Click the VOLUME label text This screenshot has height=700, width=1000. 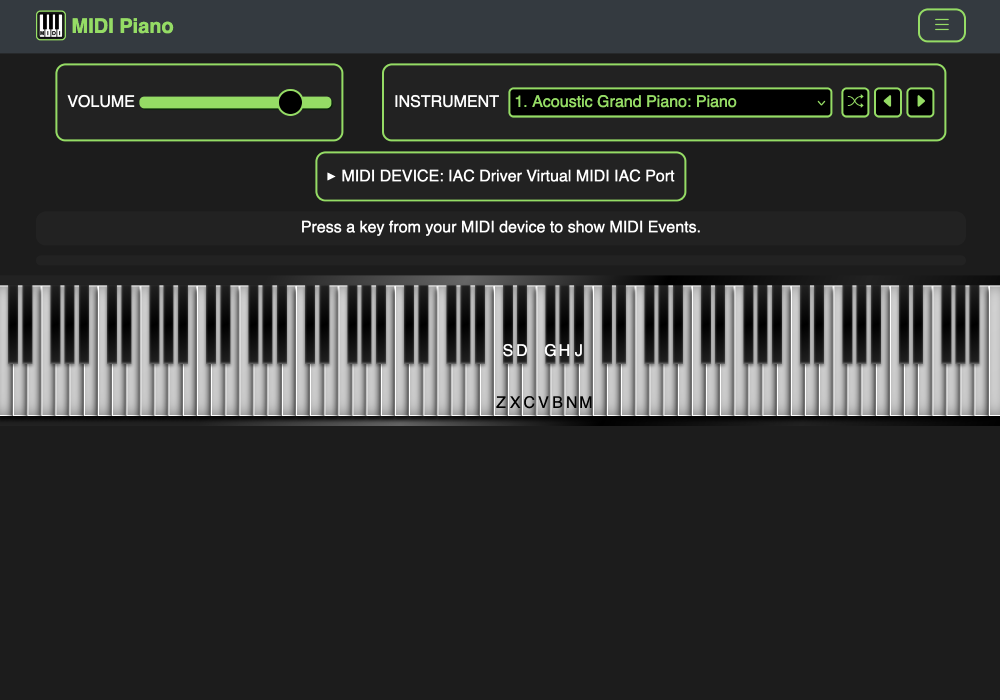(x=101, y=102)
